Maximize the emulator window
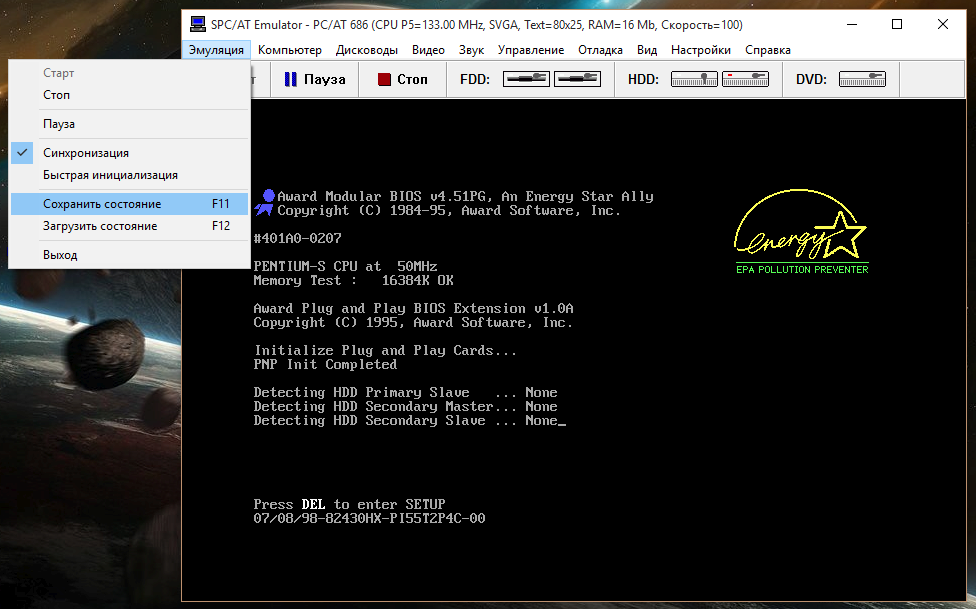Image resolution: width=976 pixels, height=609 pixels. [x=897, y=24]
